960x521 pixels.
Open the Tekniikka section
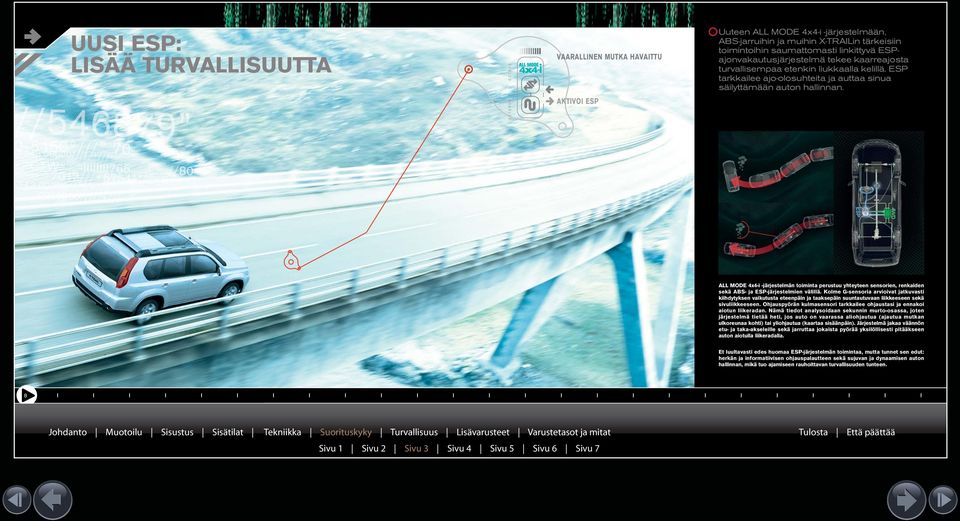coord(282,432)
